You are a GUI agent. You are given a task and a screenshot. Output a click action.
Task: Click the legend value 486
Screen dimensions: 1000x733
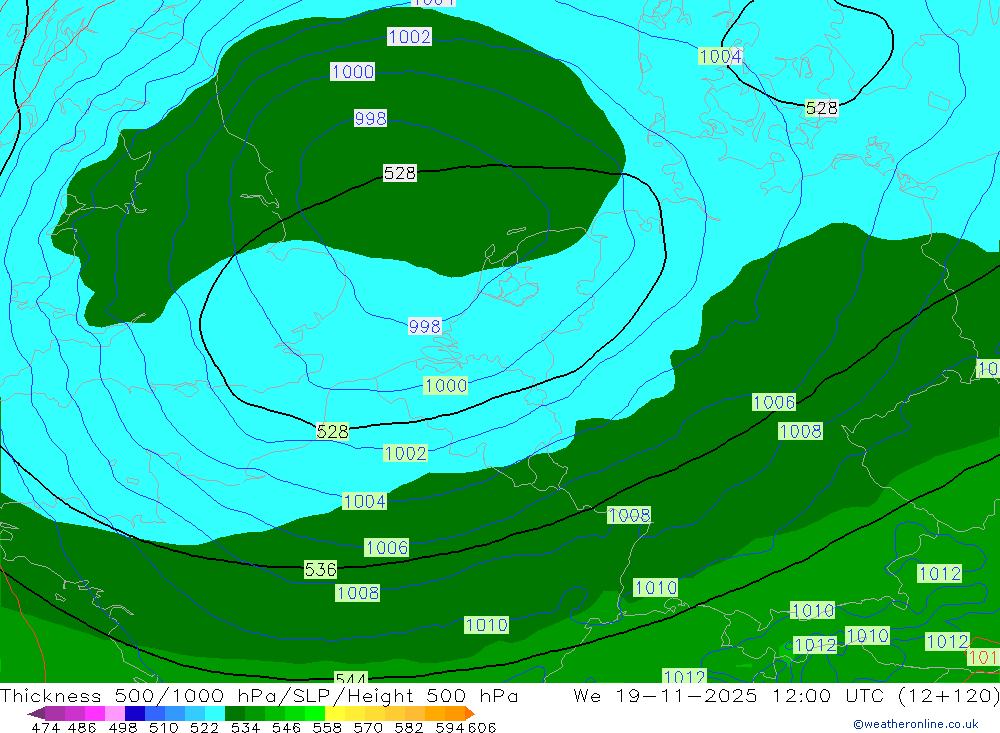tap(82, 727)
